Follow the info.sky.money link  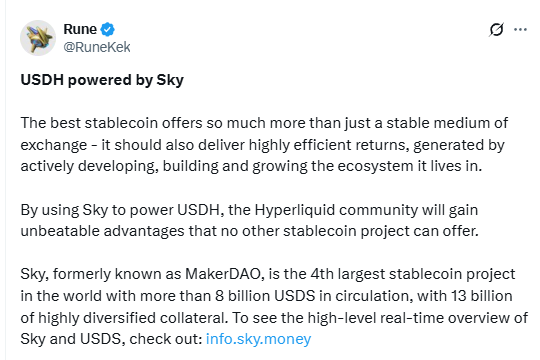click(258, 339)
